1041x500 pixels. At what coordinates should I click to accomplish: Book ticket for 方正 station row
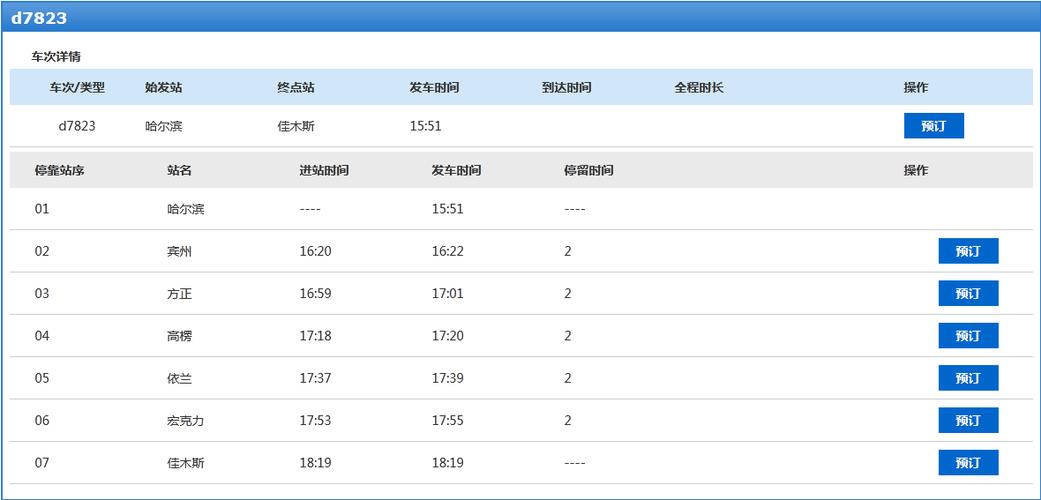pos(968,293)
